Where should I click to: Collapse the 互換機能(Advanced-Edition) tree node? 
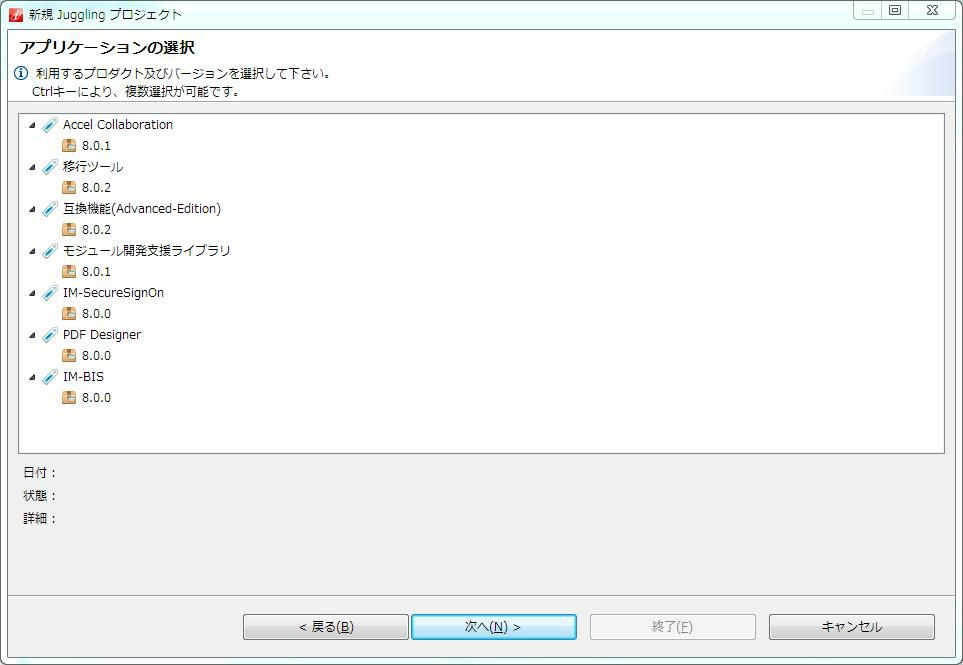[33, 209]
